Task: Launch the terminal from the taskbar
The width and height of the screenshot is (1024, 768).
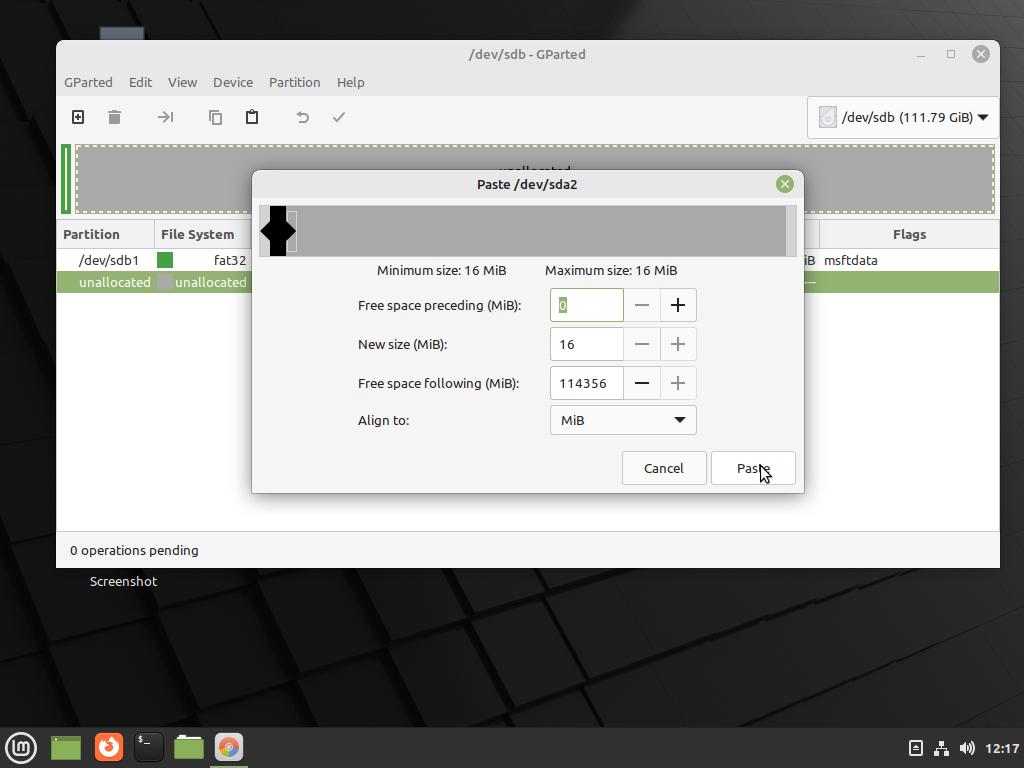Action: (x=148, y=747)
